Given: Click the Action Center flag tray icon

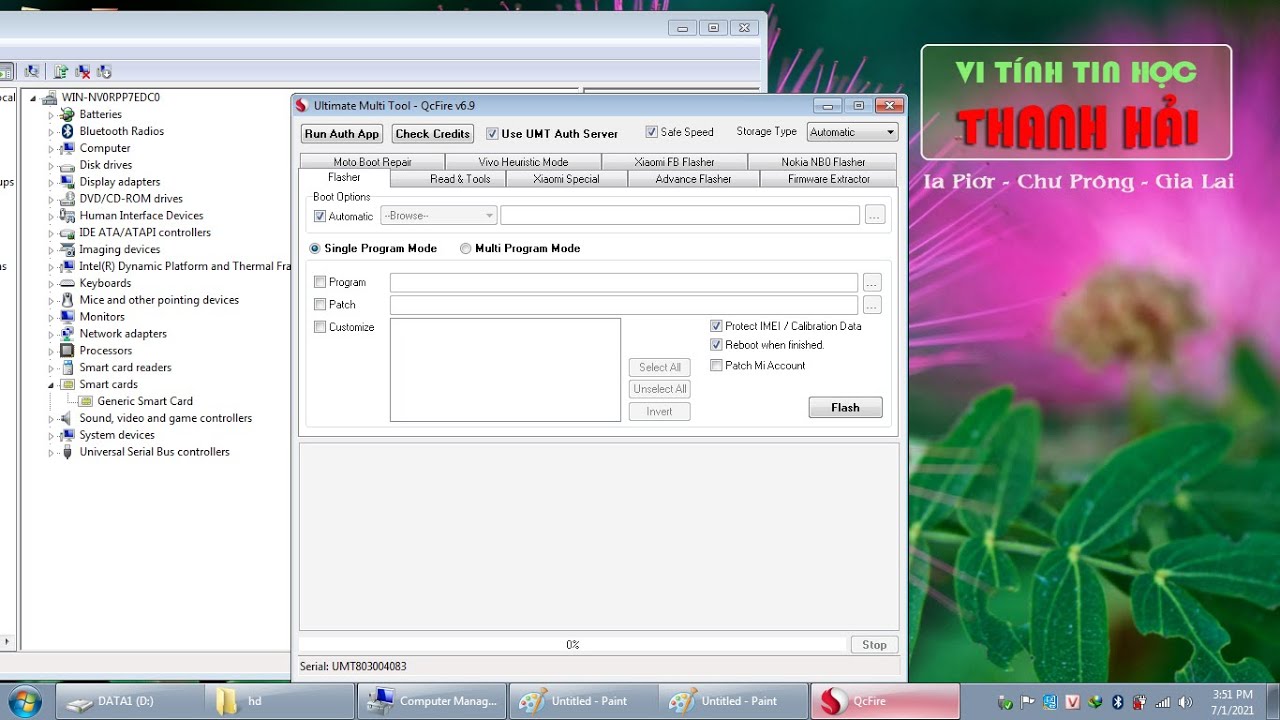Looking at the screenshot, I should coord(1028,702).
